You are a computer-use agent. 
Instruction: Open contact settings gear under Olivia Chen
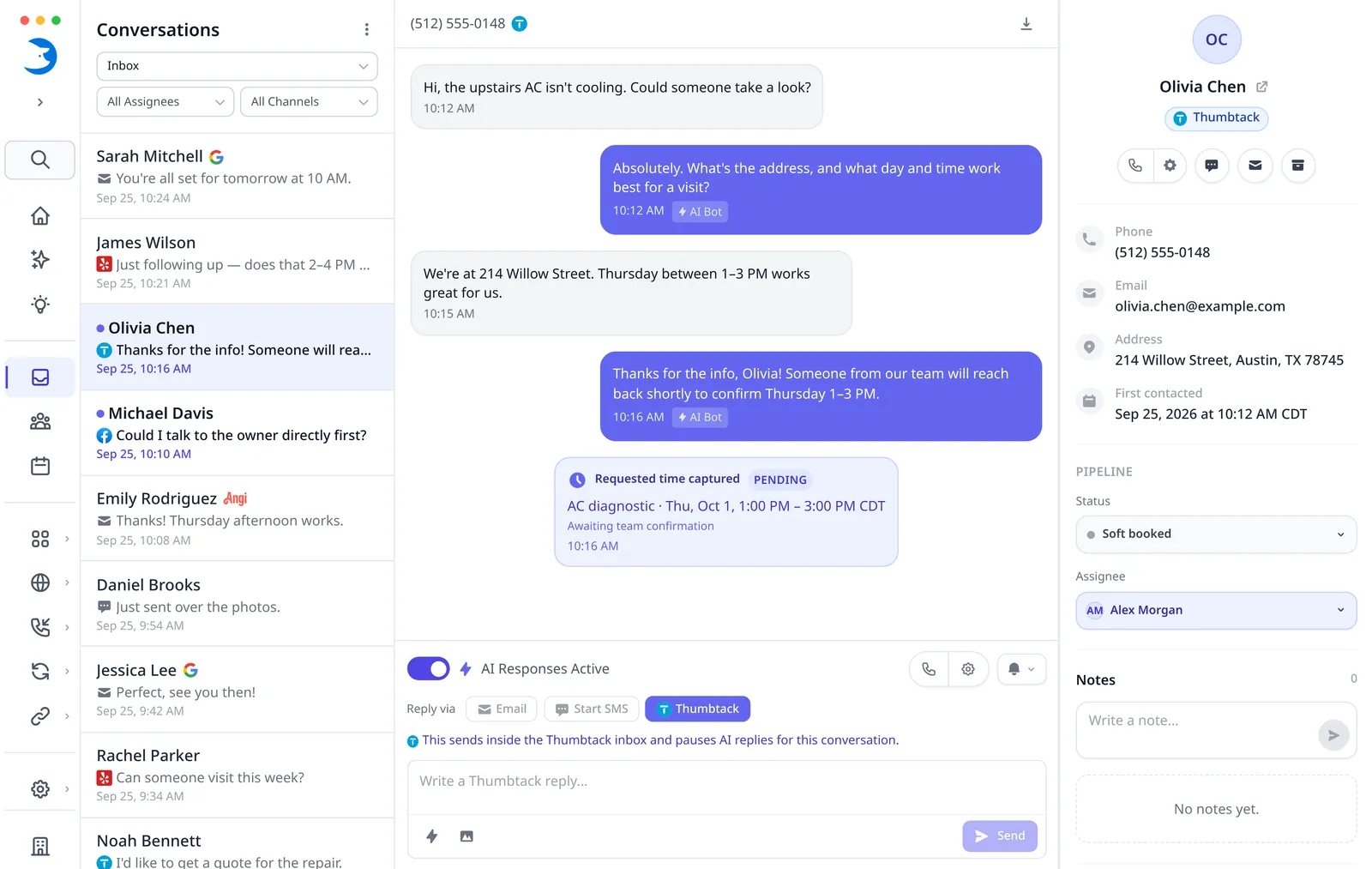[x=1170, y=166]
